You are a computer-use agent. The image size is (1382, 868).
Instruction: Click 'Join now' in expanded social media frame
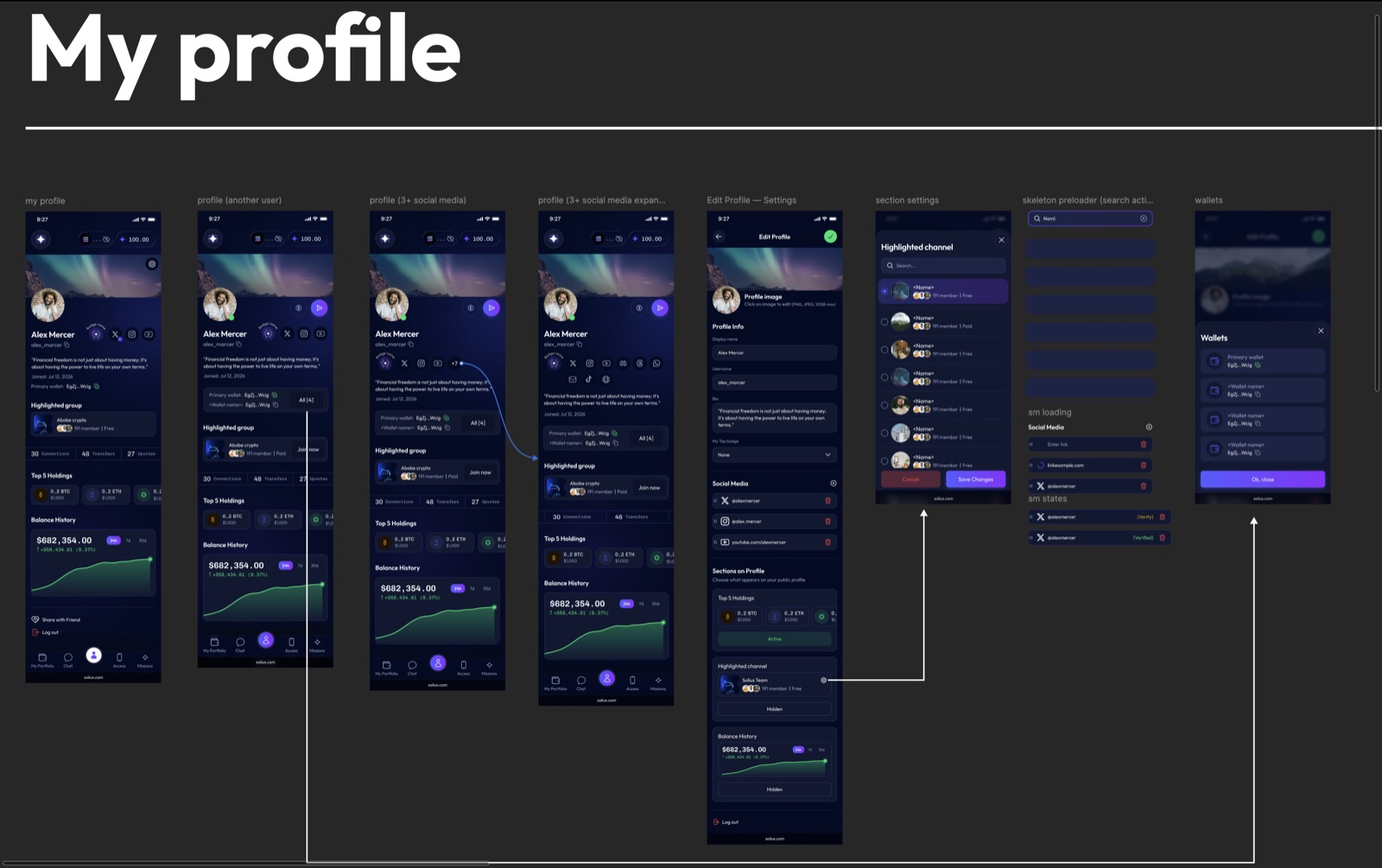(649, 488)
